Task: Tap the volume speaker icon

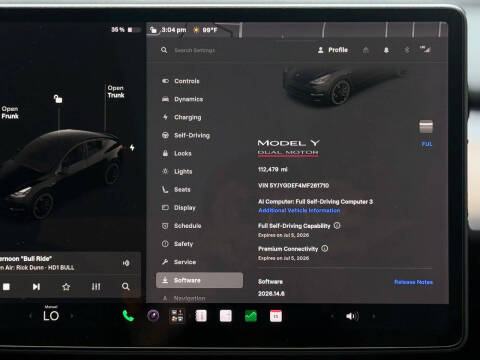Action: [x=352, y=316]
